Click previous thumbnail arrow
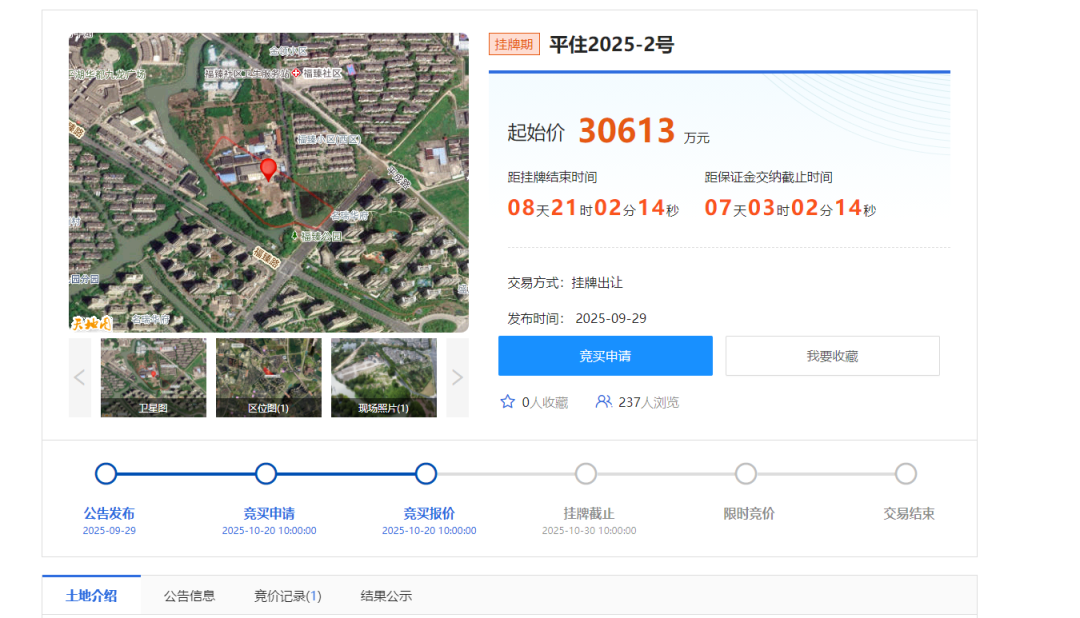The image size is (1080, 618). coord(80,377)
